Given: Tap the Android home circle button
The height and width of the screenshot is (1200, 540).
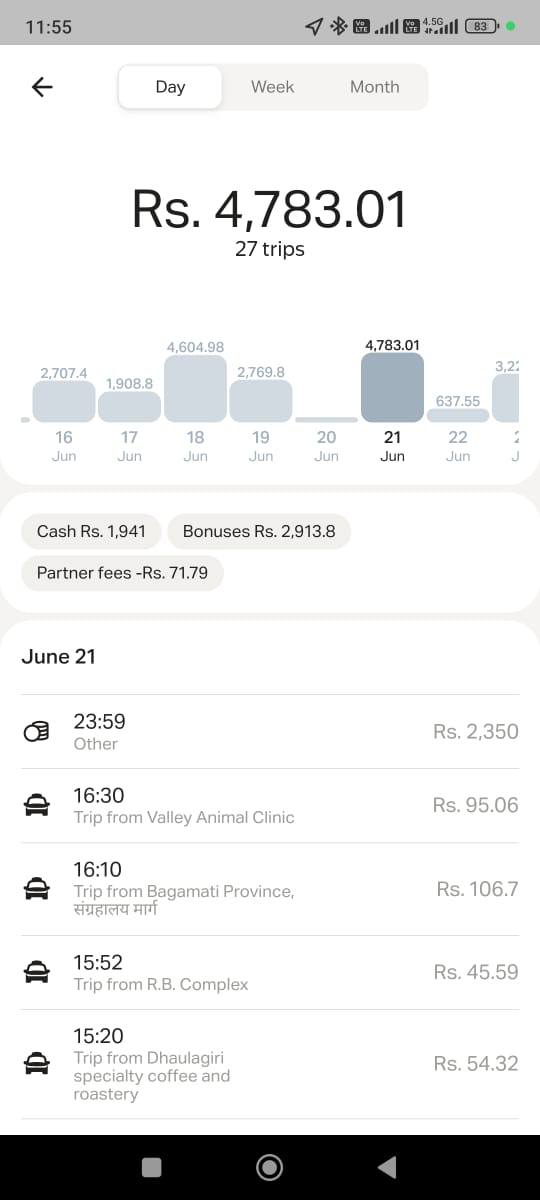Looking at the screenshot, I should tap(269, 1167).
